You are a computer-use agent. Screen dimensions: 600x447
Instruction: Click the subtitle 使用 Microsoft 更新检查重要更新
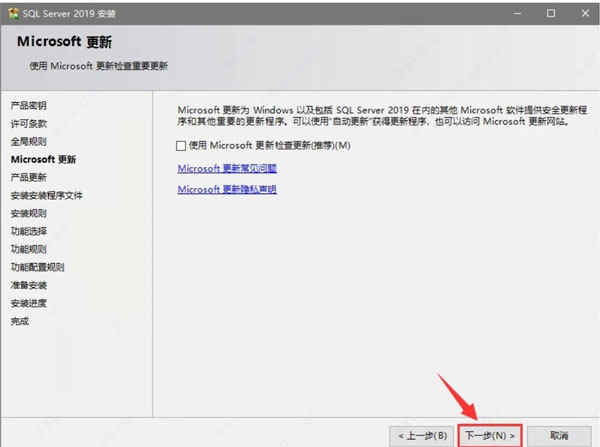tap(98, 66)
